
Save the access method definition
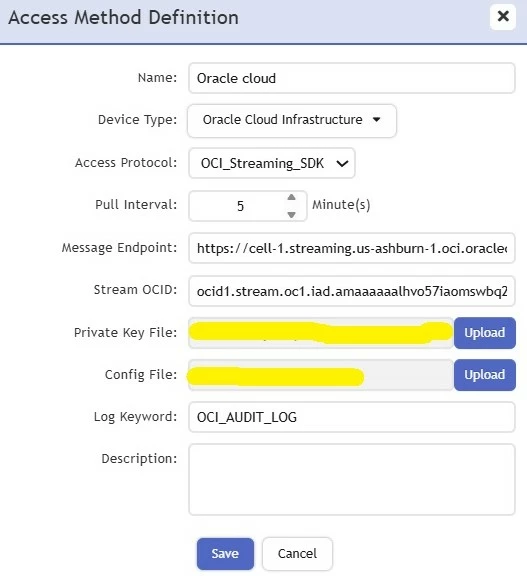pos(225,554)
